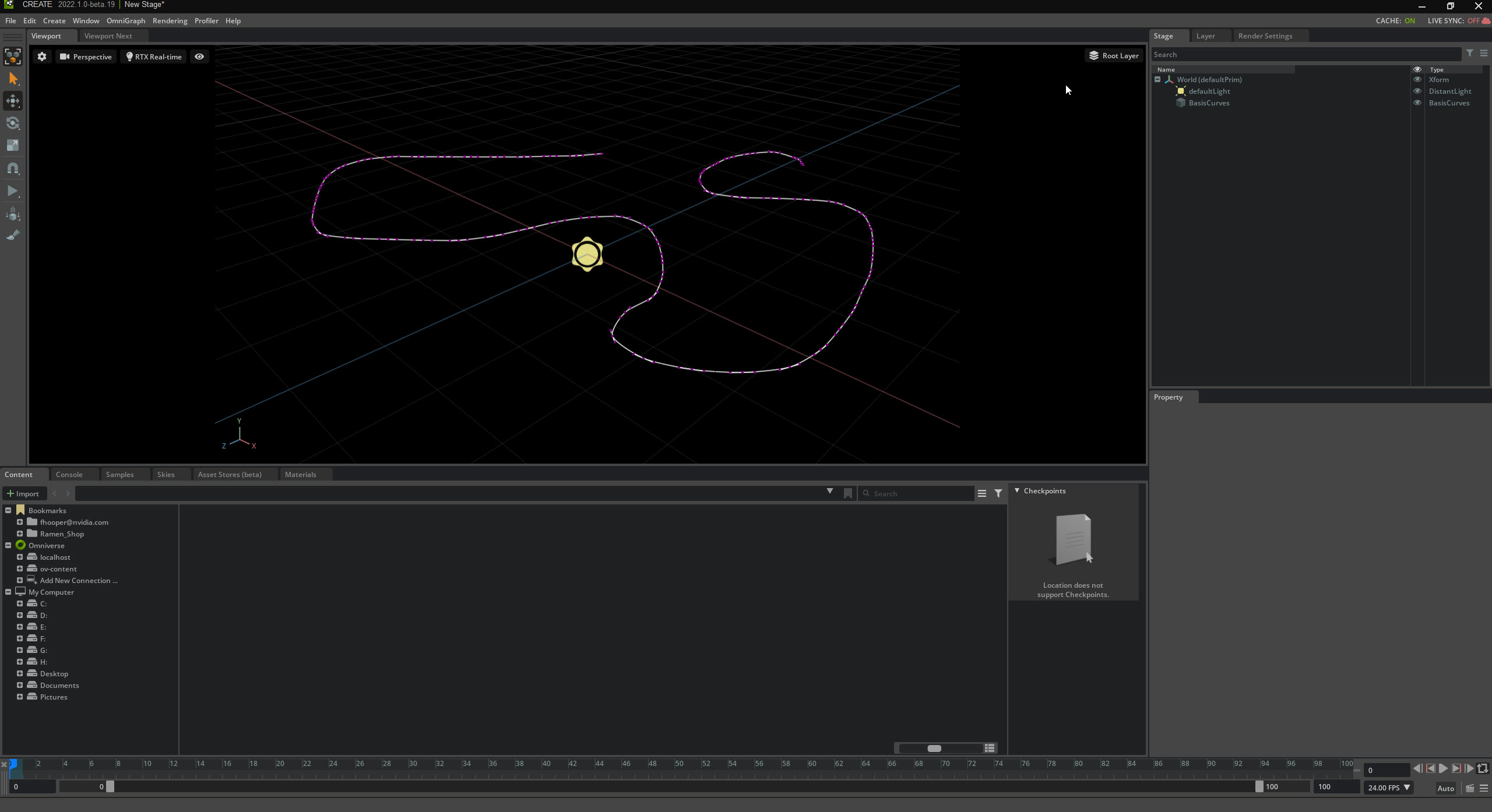Click the Auto keyframe button
Image resolution: width=1492 pixels, height=812 pixels.
(x=1445, y=788)
